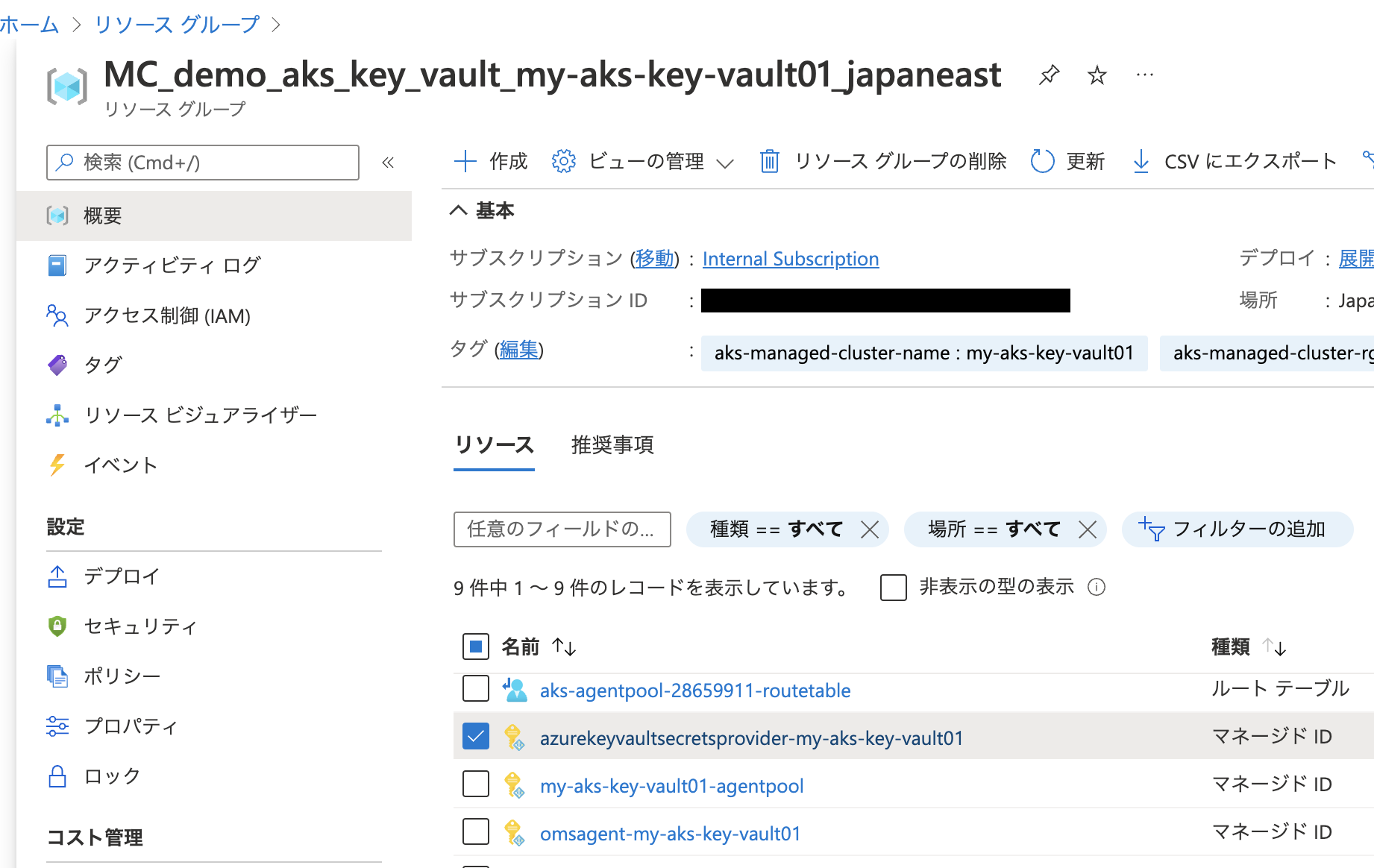Screen dimensions: 1374x868
Task: Go to リソース グループ breadcrumb link
Action: pos(177,25)
